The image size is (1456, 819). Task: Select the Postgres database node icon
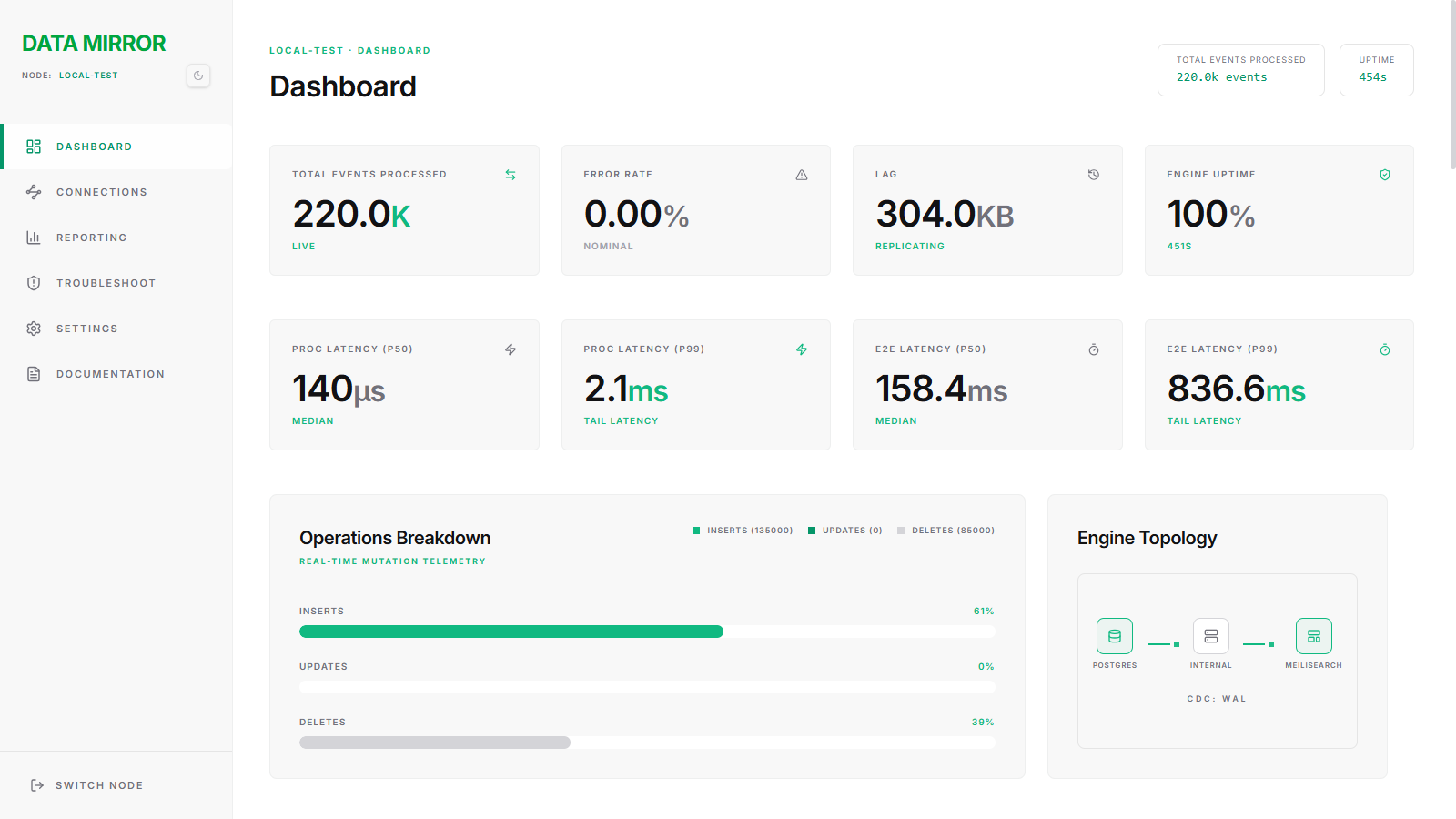1115,636
